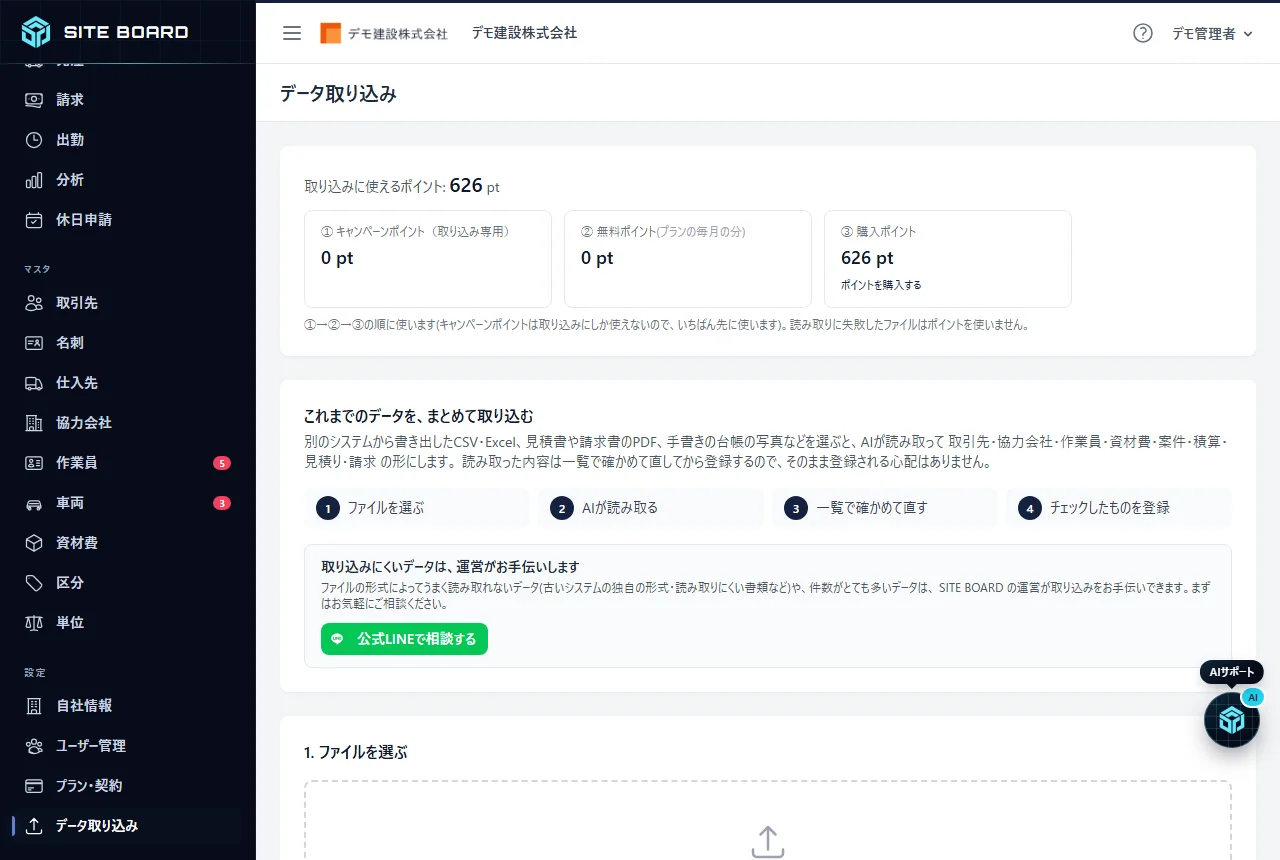Click the 公式LINEで相談する button
The height and width of the screenshot is (860, 1280).
pos(404,639)
